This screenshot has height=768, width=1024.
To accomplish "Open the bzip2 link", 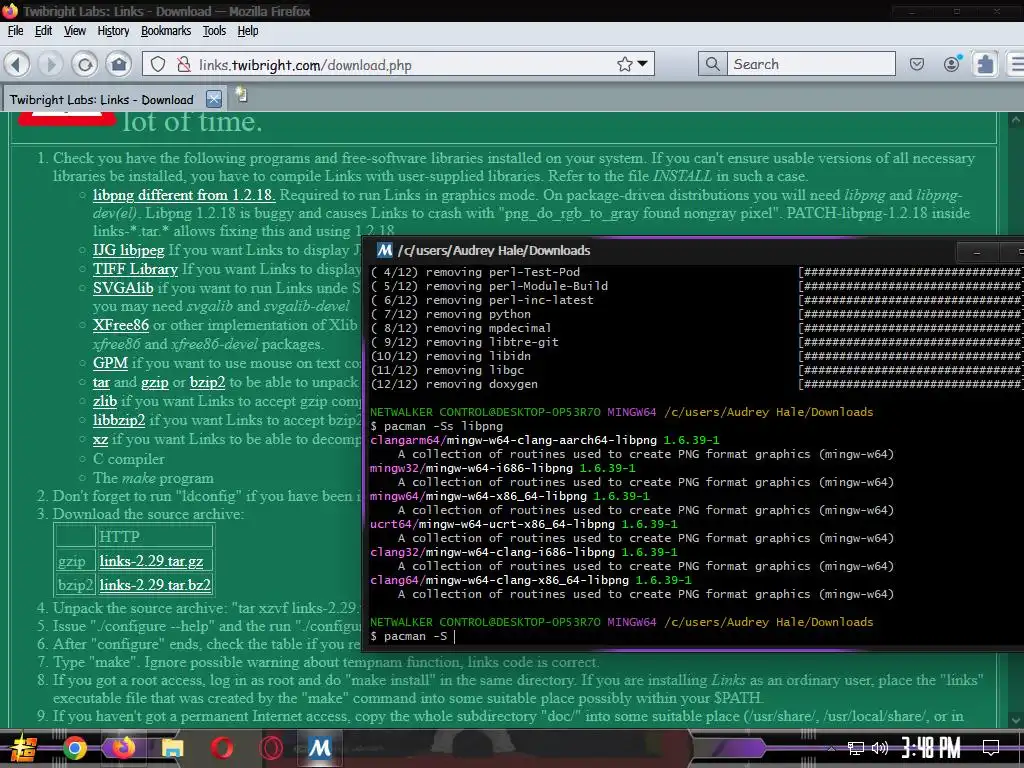I will click(208, 382).
